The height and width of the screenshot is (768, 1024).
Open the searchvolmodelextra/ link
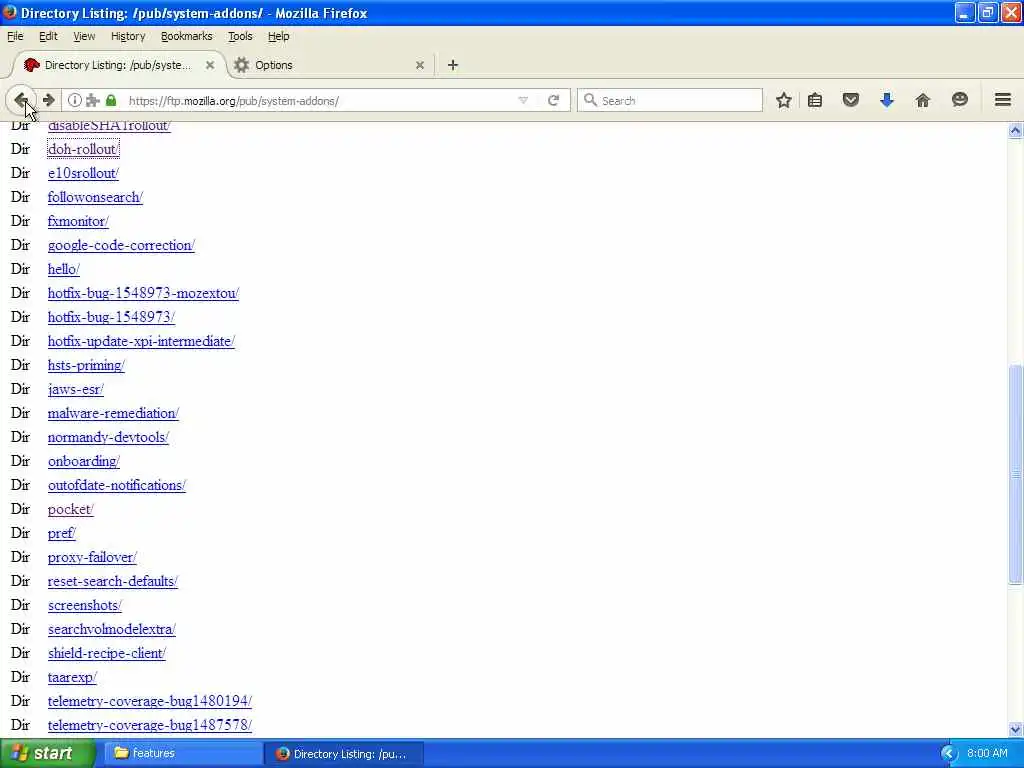tap(112, 630)
